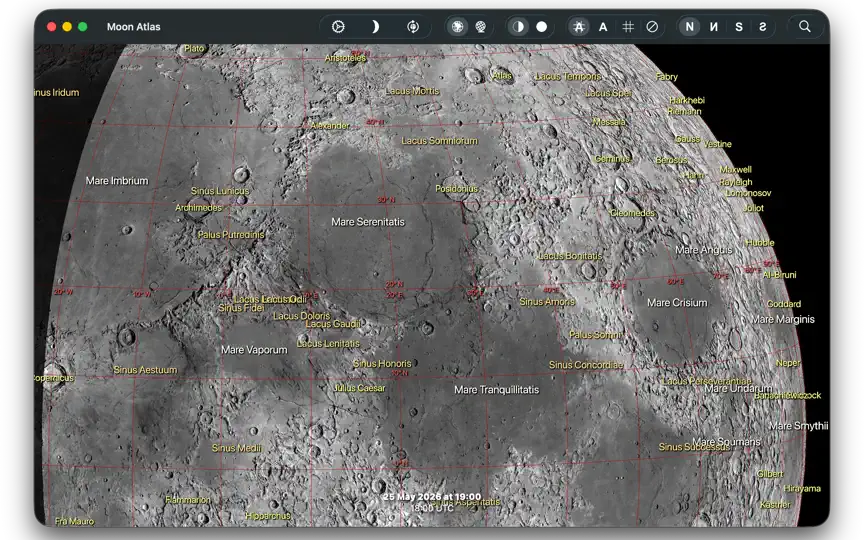Toggle the plain A labels icon
Viewport: 864px width, 540px height.
[x=603, y=26]
